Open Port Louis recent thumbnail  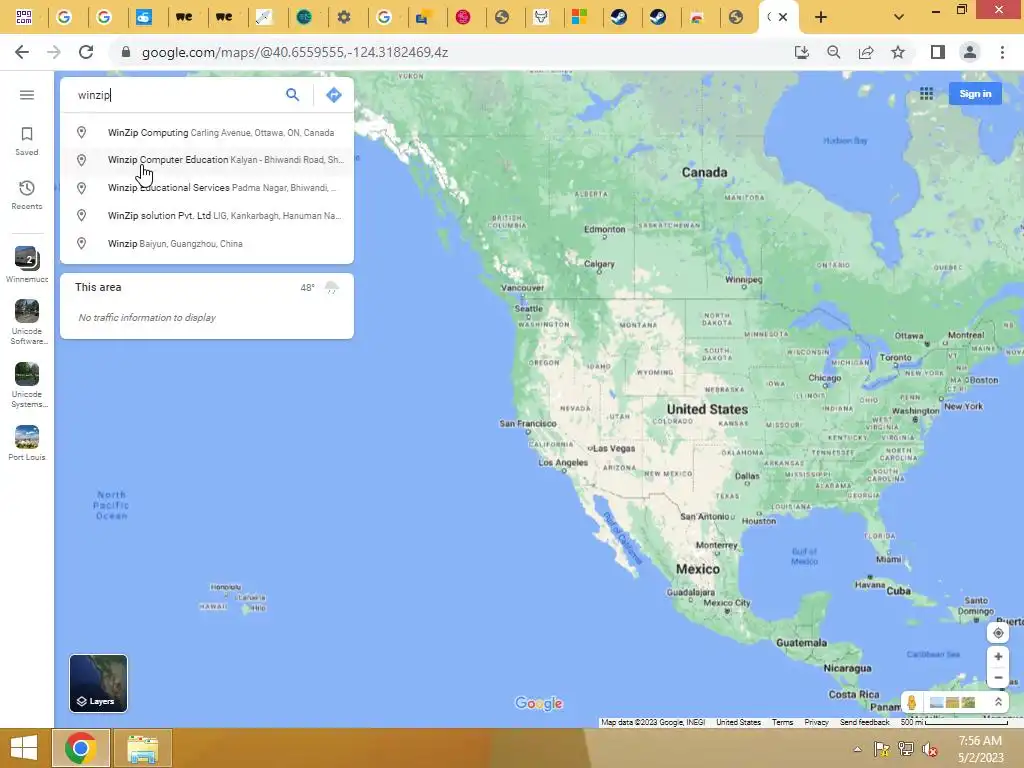[27, 442]
